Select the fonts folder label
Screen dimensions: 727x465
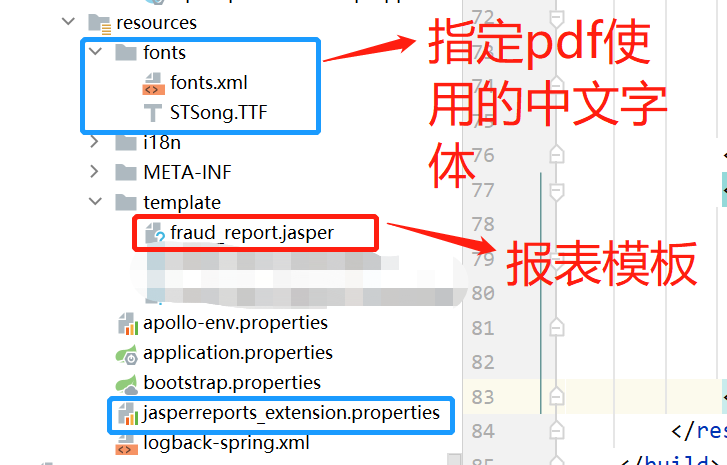165,52
